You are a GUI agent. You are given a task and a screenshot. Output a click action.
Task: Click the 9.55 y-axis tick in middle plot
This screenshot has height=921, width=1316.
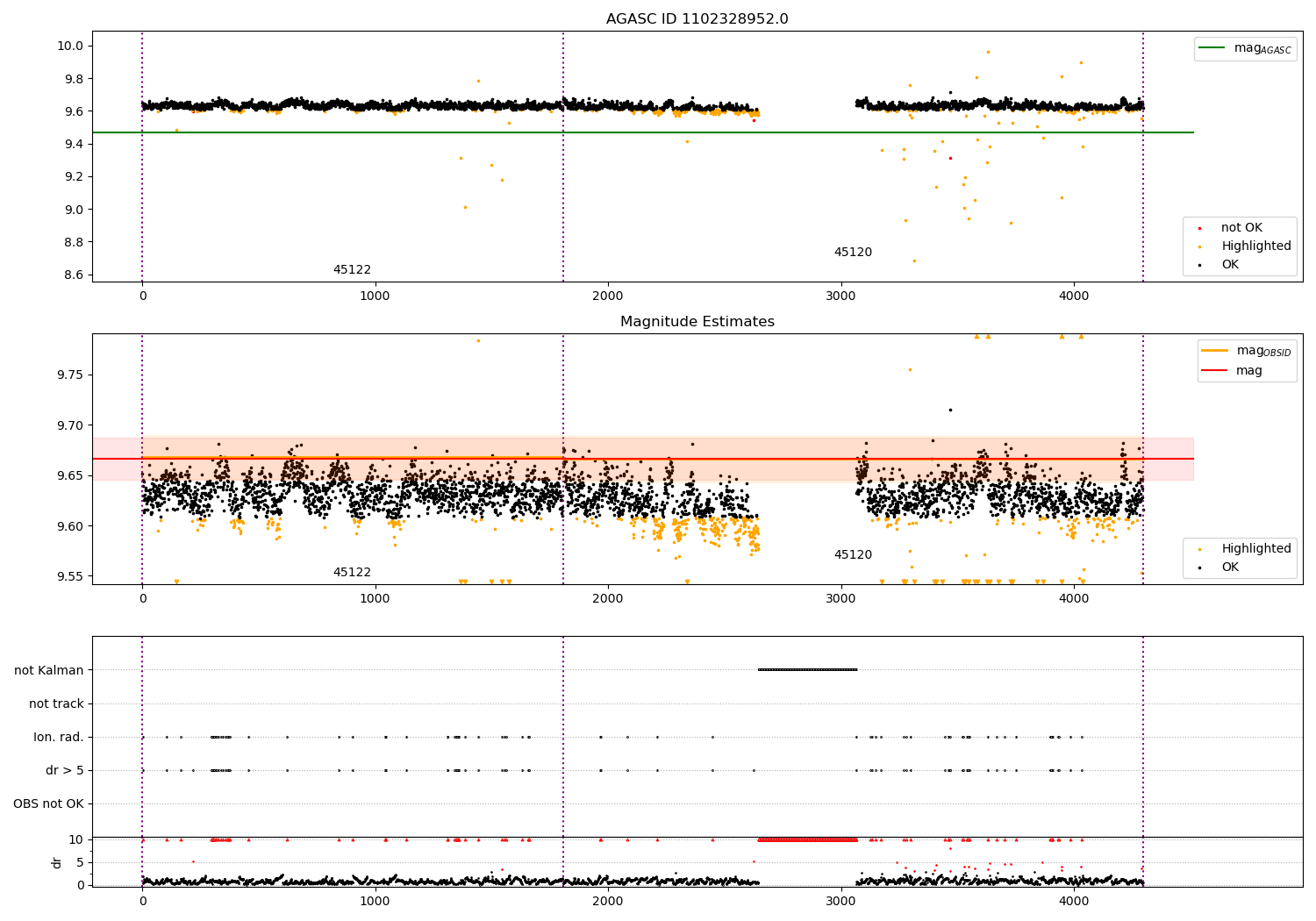(71, 577)
